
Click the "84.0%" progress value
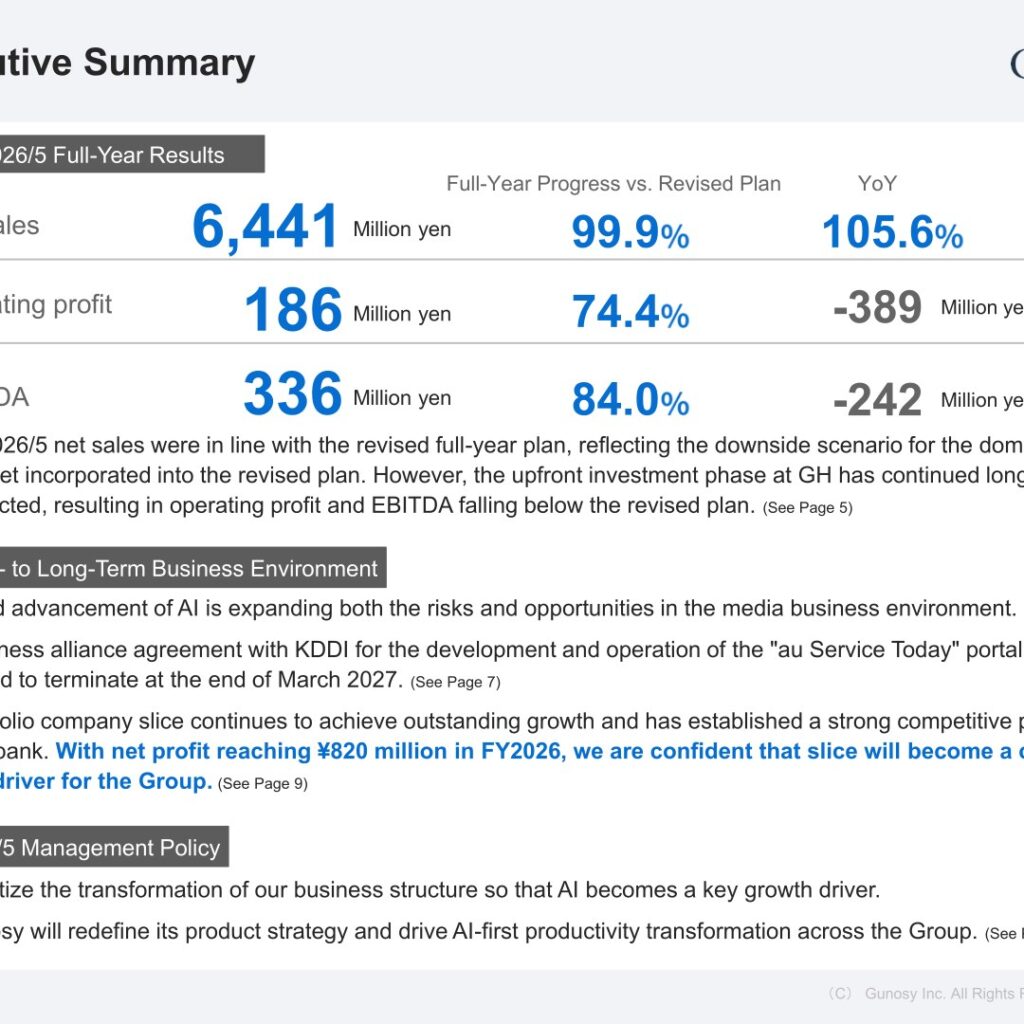tap(630, 399)
